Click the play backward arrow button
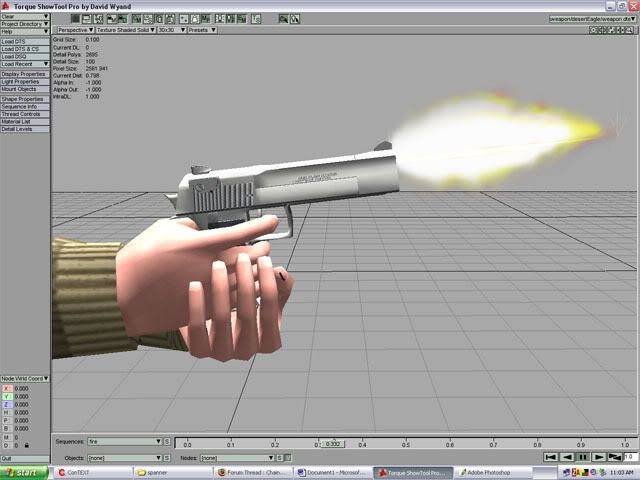The width and height of the screenshot is (640, 480). pos(566,457)
